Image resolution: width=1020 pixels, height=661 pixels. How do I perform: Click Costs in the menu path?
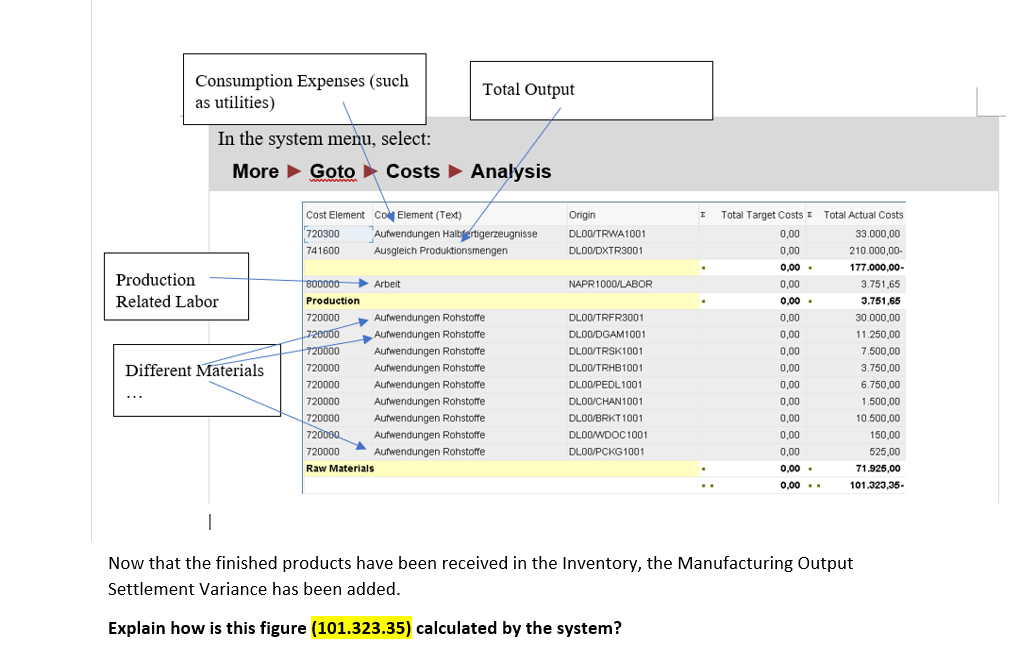(x=413, y=171)
